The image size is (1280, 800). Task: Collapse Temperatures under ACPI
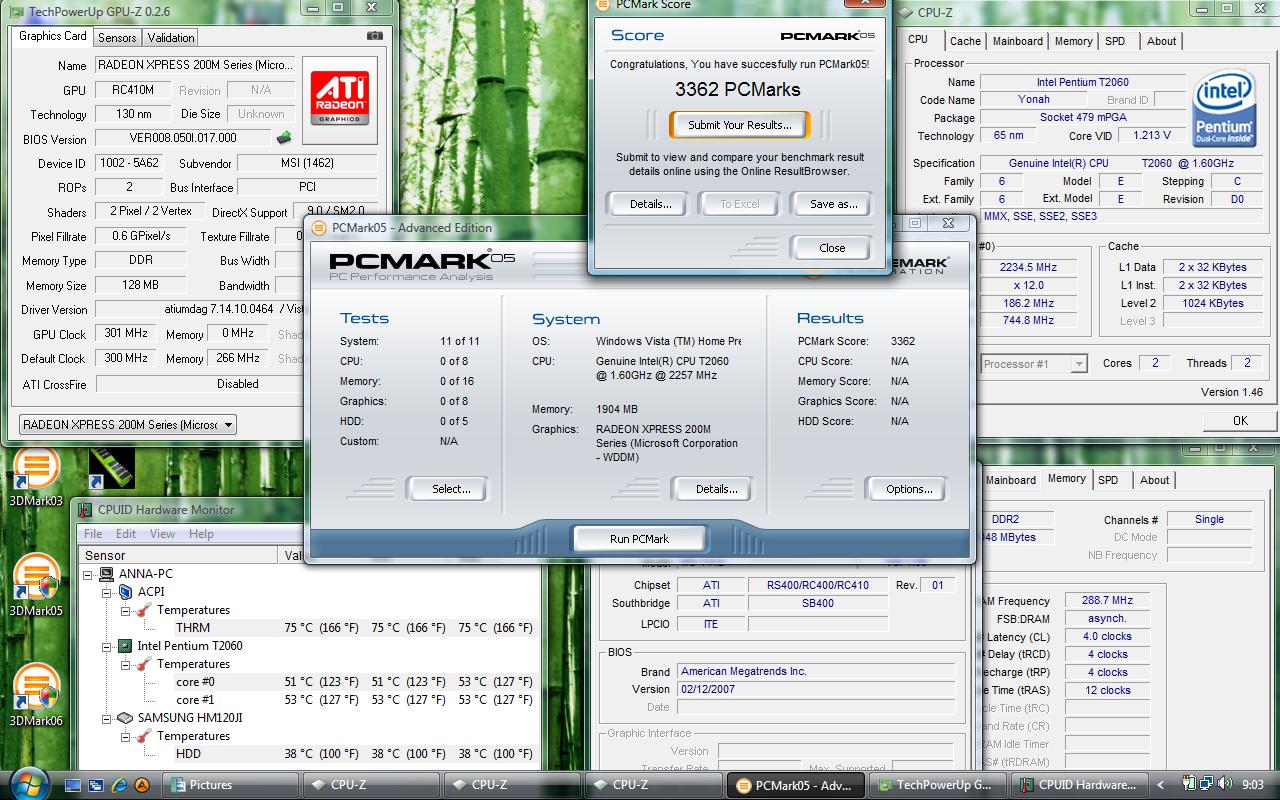point(126,611)
